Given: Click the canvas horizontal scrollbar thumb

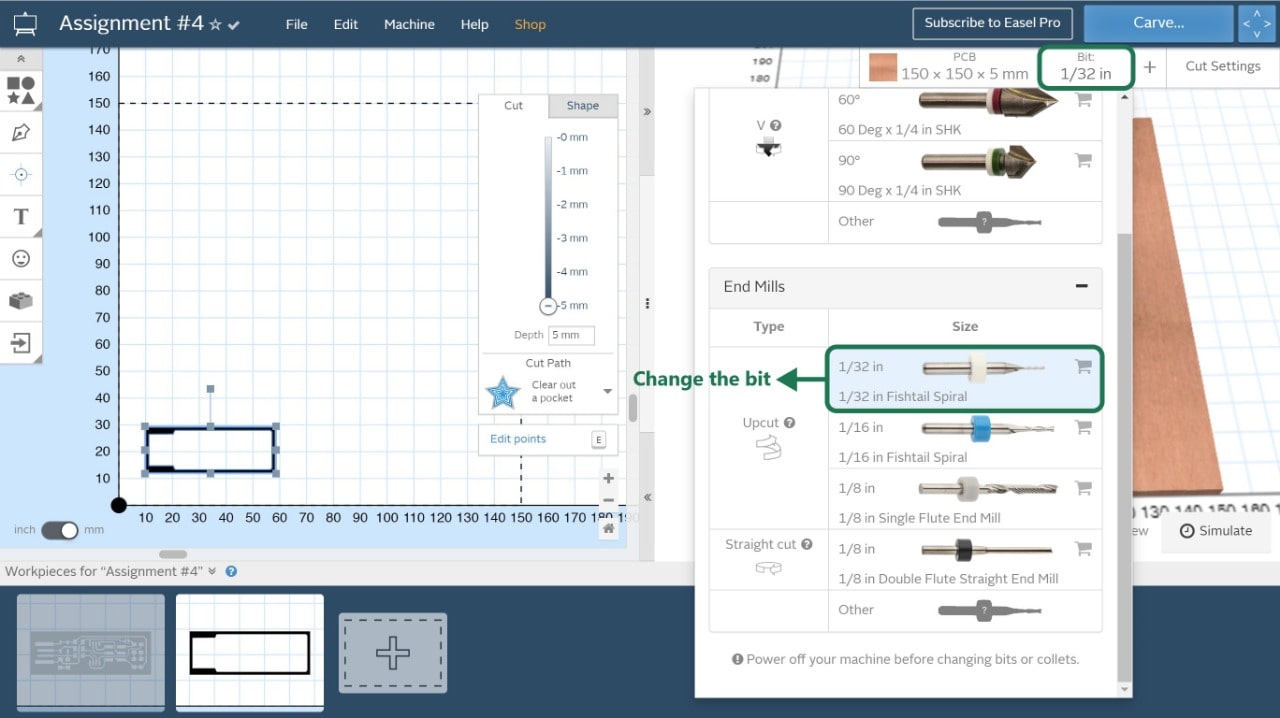Looking at the screenshot, I should (x=173, y=554).
